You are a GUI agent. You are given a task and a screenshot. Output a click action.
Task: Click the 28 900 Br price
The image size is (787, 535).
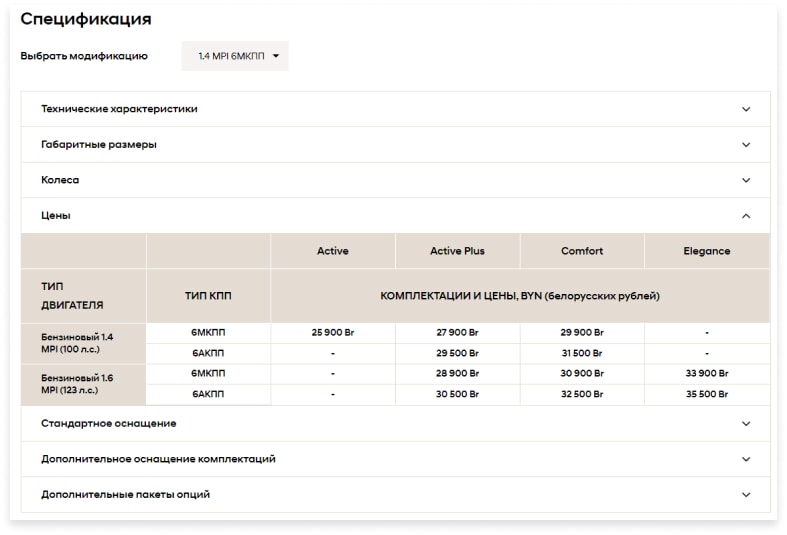point(457,373)
